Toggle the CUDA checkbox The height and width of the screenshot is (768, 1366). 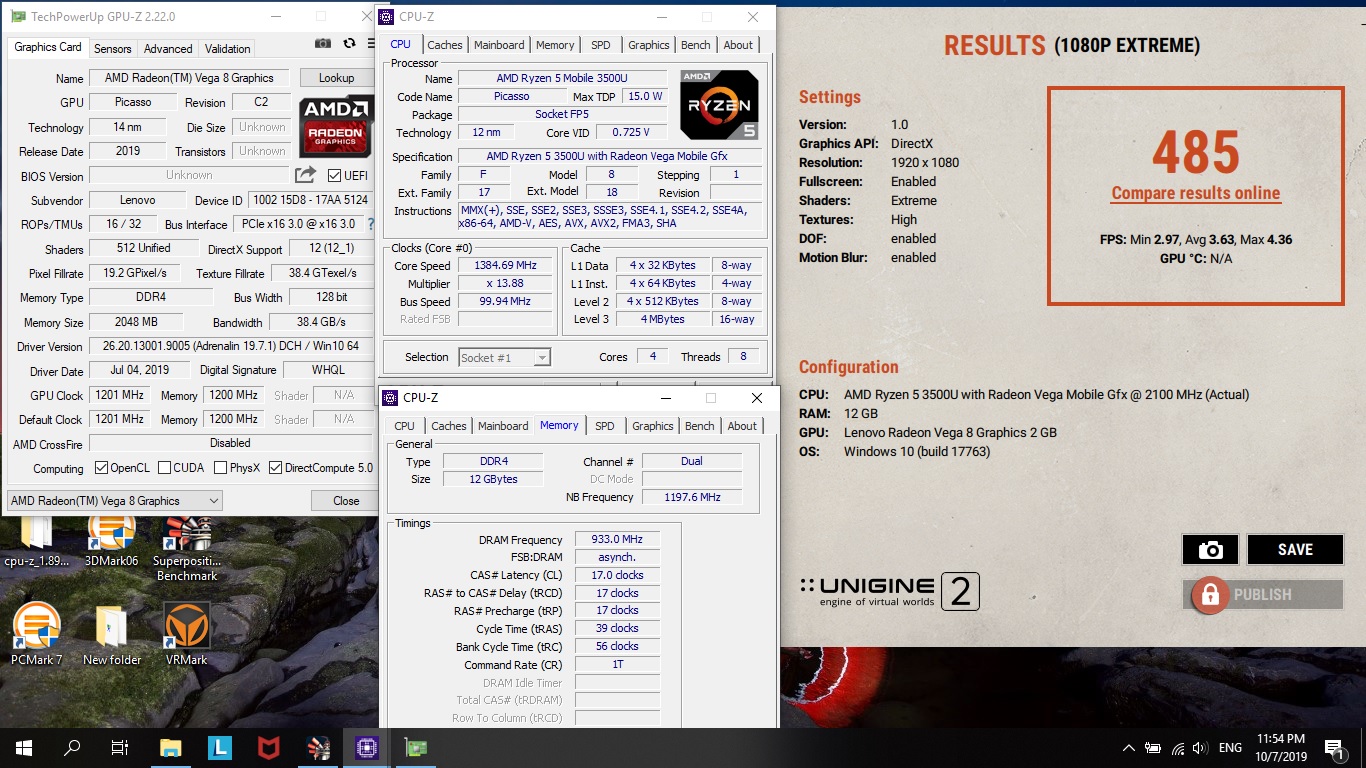coord(163,468)
